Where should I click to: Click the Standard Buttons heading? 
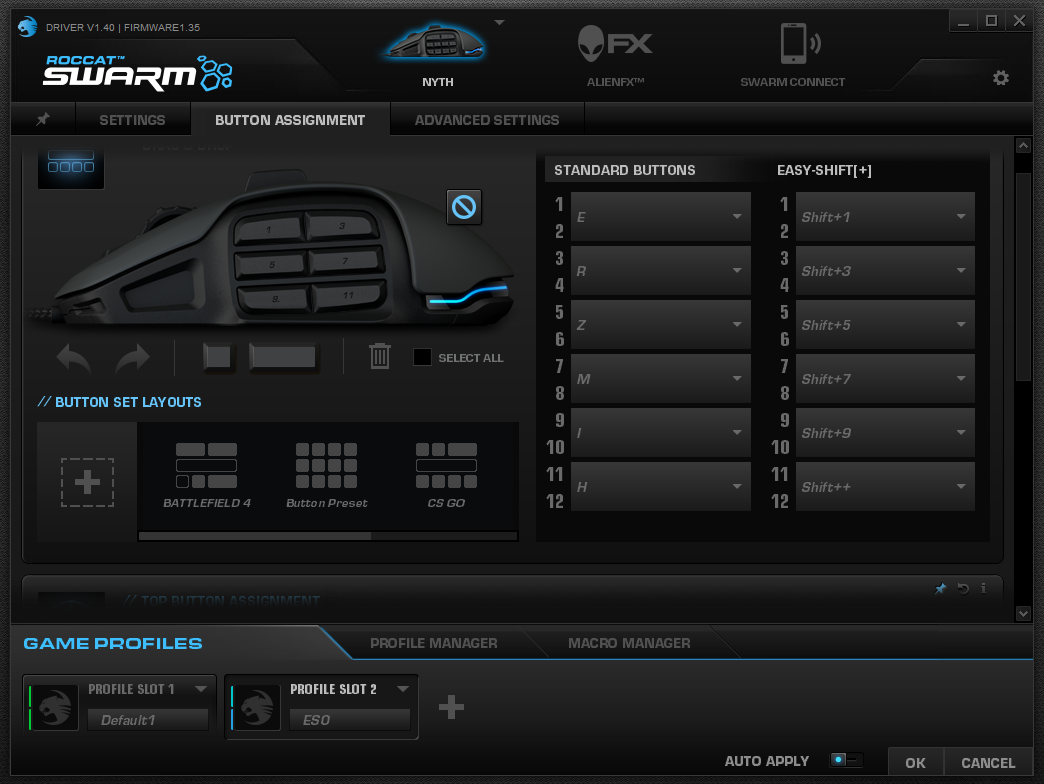pyautogui.click(x=625, y=170)
